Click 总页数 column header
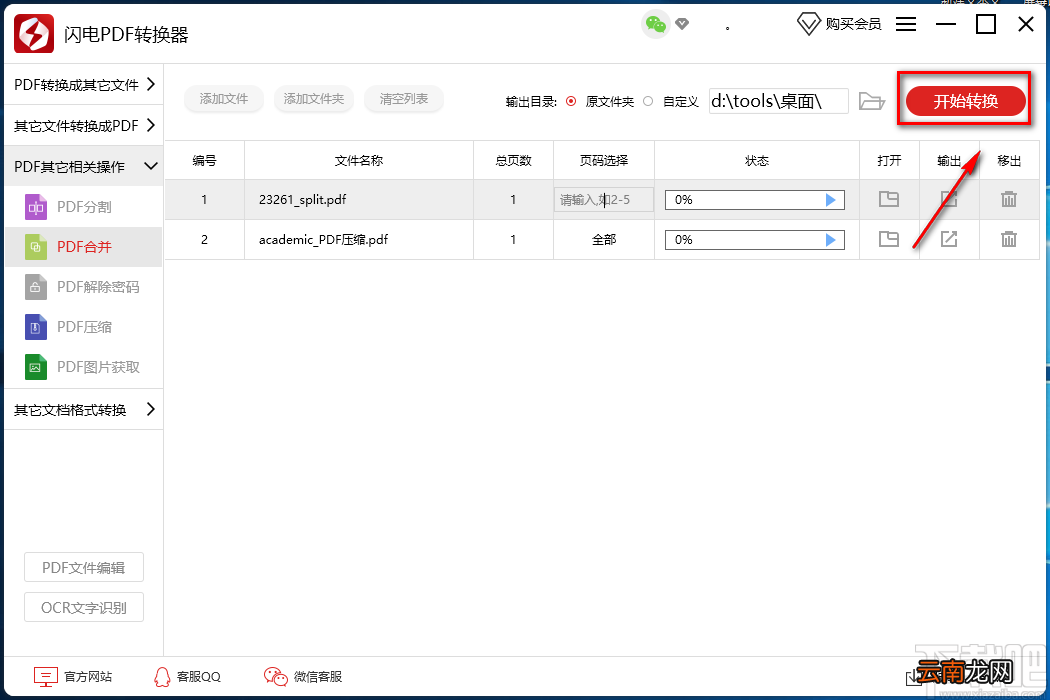 coord(513,161)
